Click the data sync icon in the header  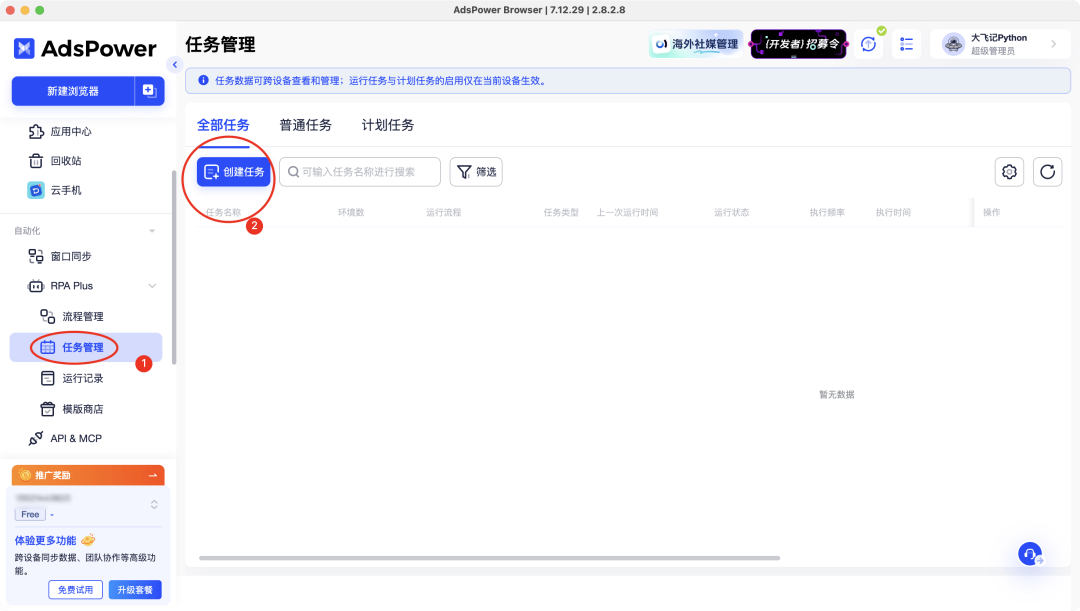[x=868, y=44]
